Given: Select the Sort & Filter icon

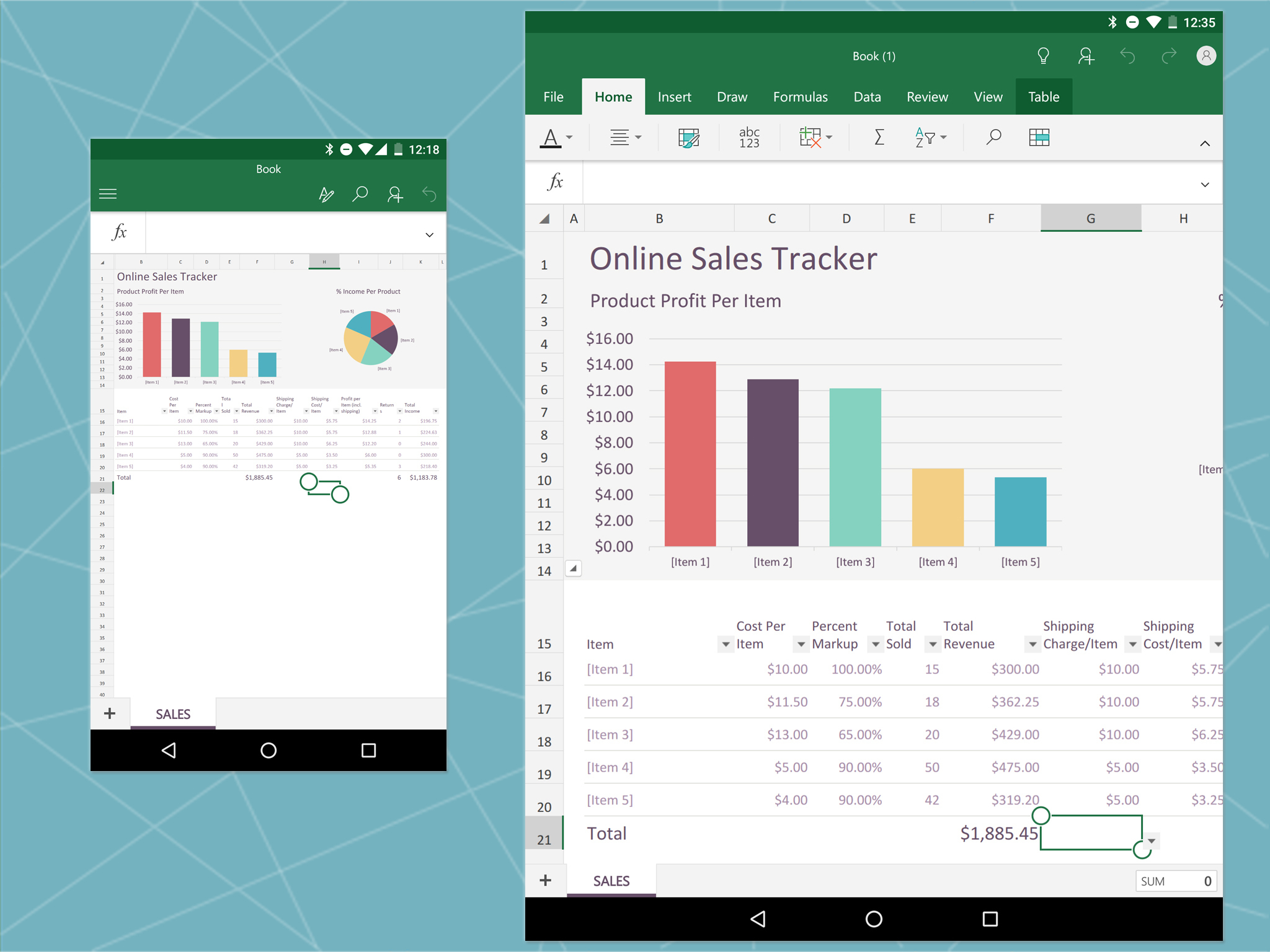Looking at the screenshot, I should (921, 137).
